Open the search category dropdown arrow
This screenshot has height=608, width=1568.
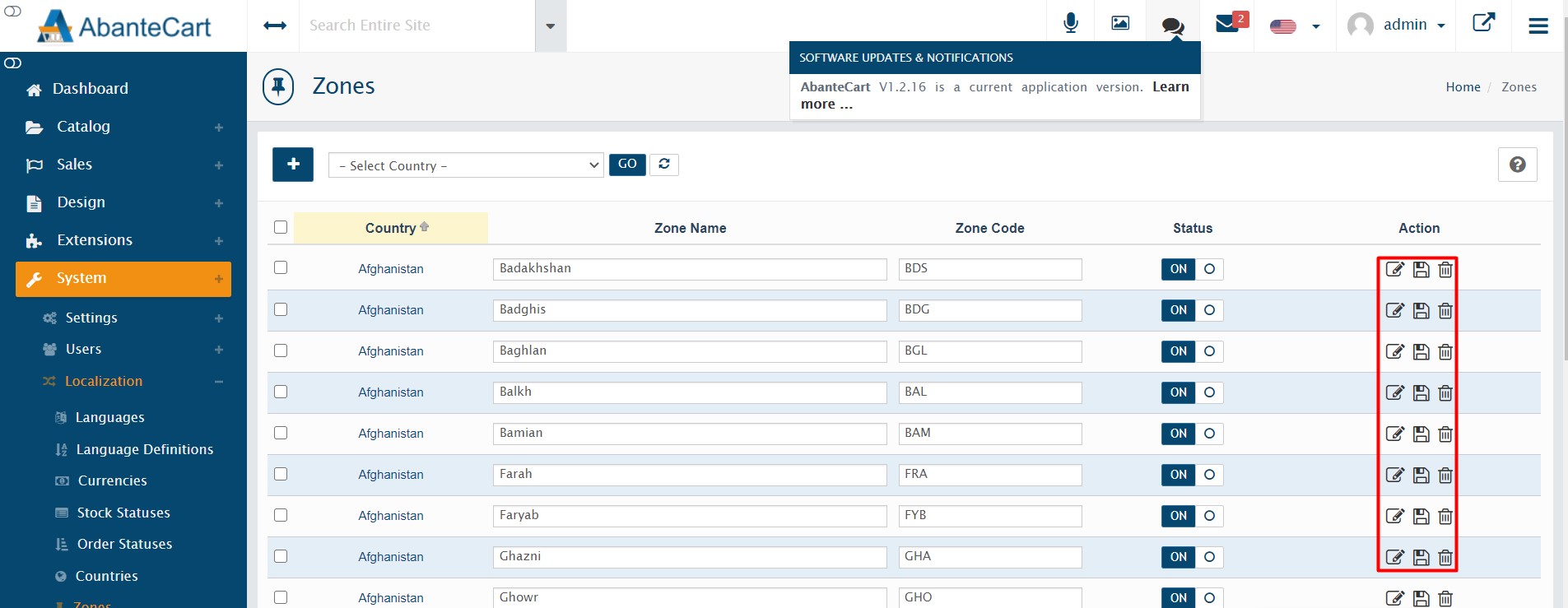click(x=551, y=26)
